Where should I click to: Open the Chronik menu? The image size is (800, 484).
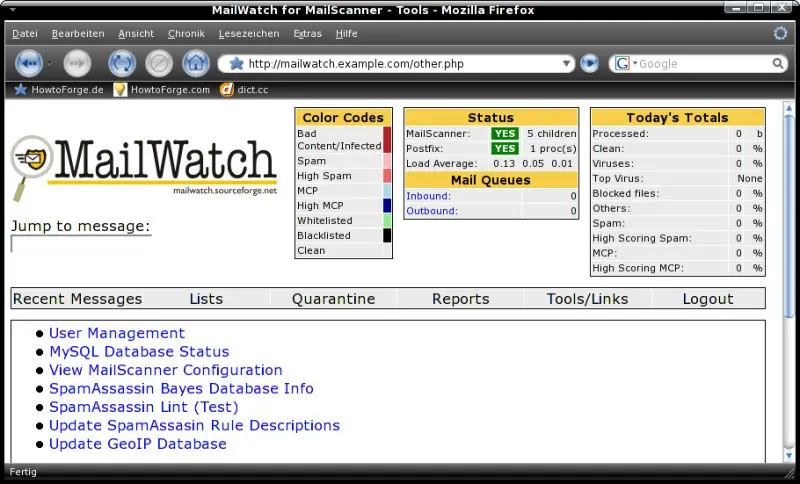pos(186,34)
